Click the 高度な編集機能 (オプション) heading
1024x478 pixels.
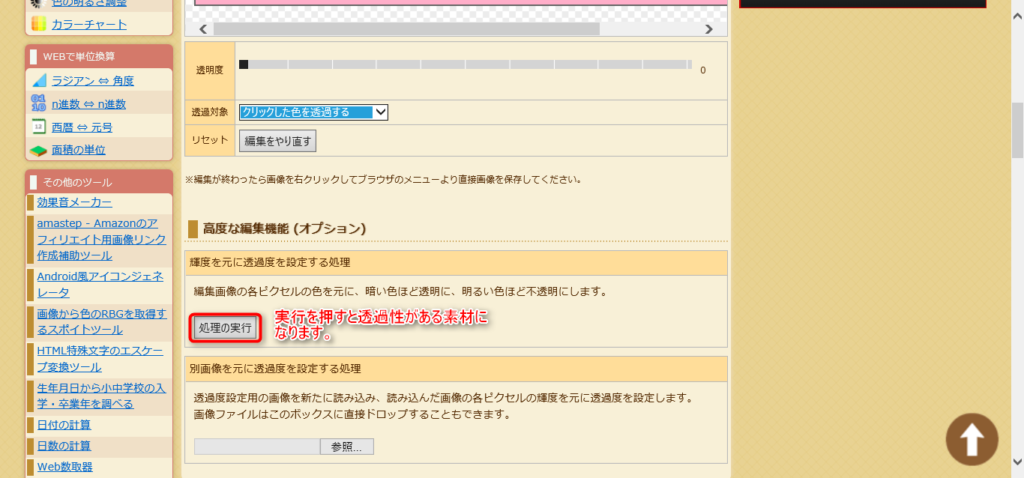point(284,229)
